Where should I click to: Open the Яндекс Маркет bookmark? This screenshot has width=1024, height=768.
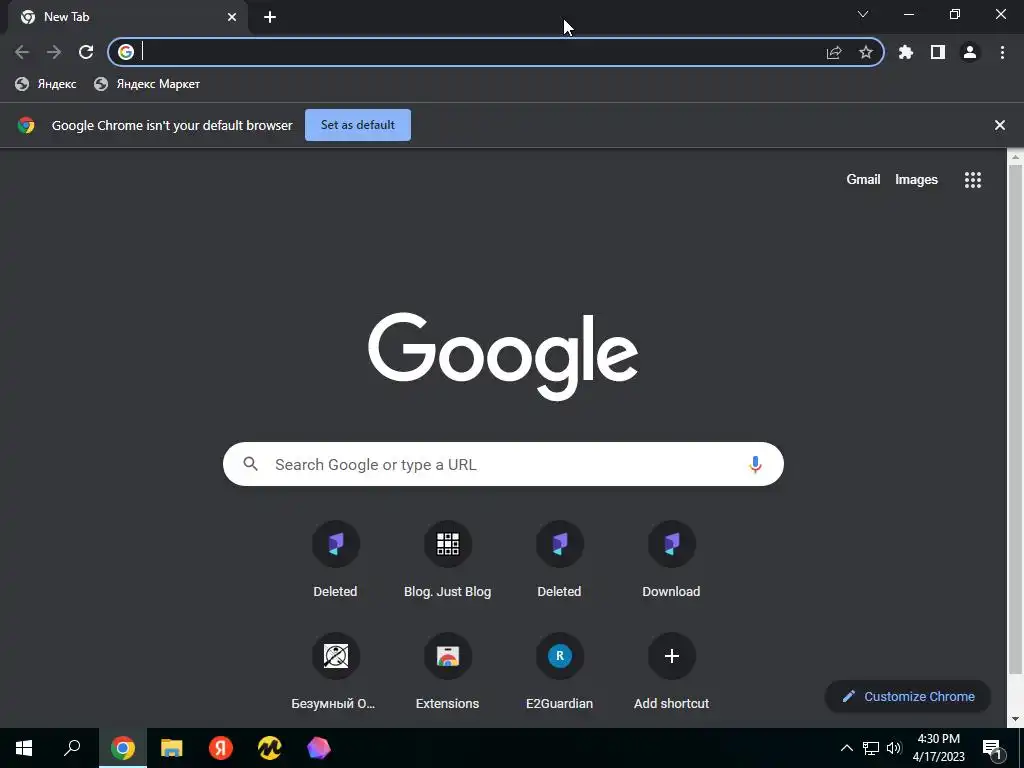147,84
